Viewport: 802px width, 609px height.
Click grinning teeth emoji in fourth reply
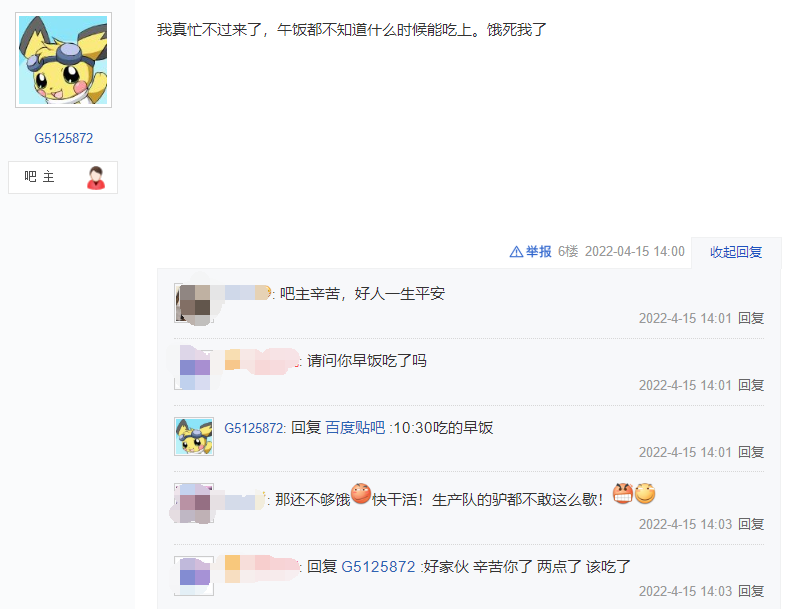tap(623, 493)
